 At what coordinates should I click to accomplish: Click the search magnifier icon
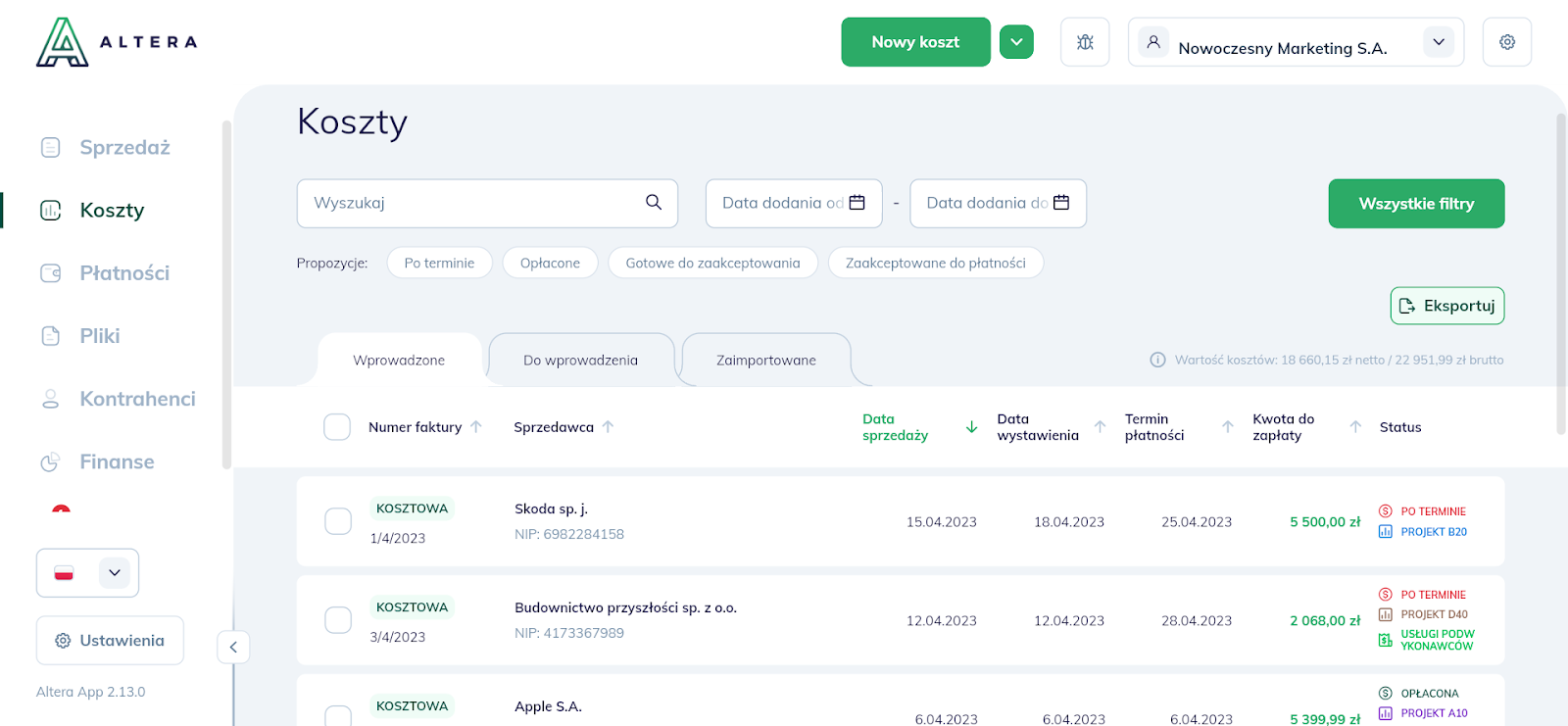(654, 202)
